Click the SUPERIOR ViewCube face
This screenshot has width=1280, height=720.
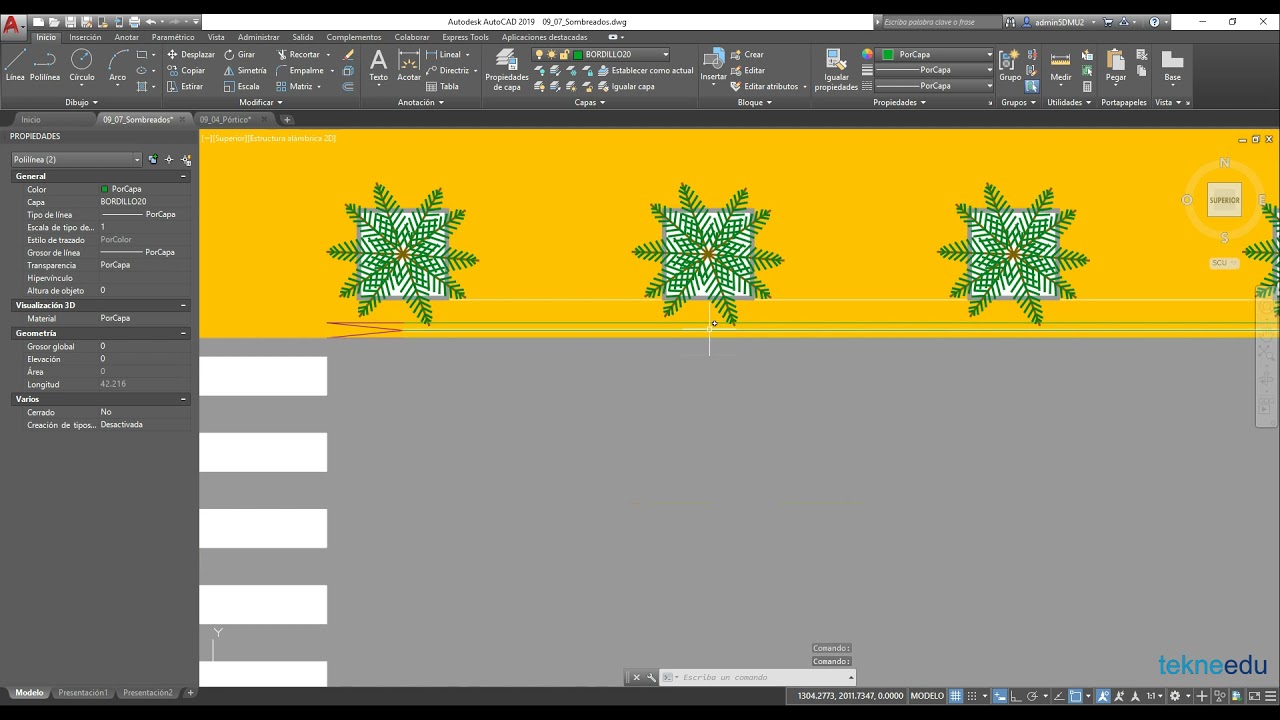pyautogui.click(x=1224, y=200)
